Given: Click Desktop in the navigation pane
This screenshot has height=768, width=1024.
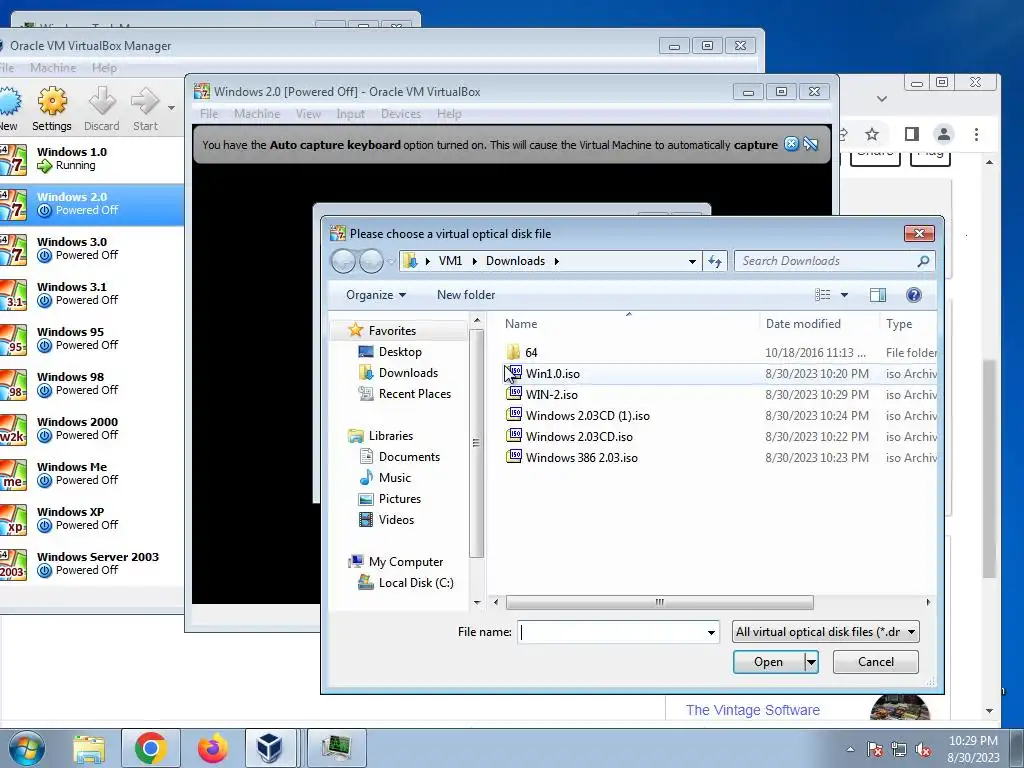Looking at the screenshot, I should (x=400, y=351).
